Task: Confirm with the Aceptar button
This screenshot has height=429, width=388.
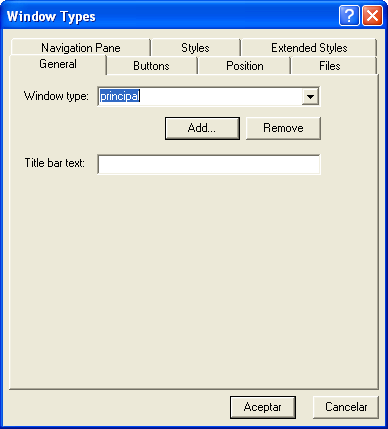Action: (263, 407)
